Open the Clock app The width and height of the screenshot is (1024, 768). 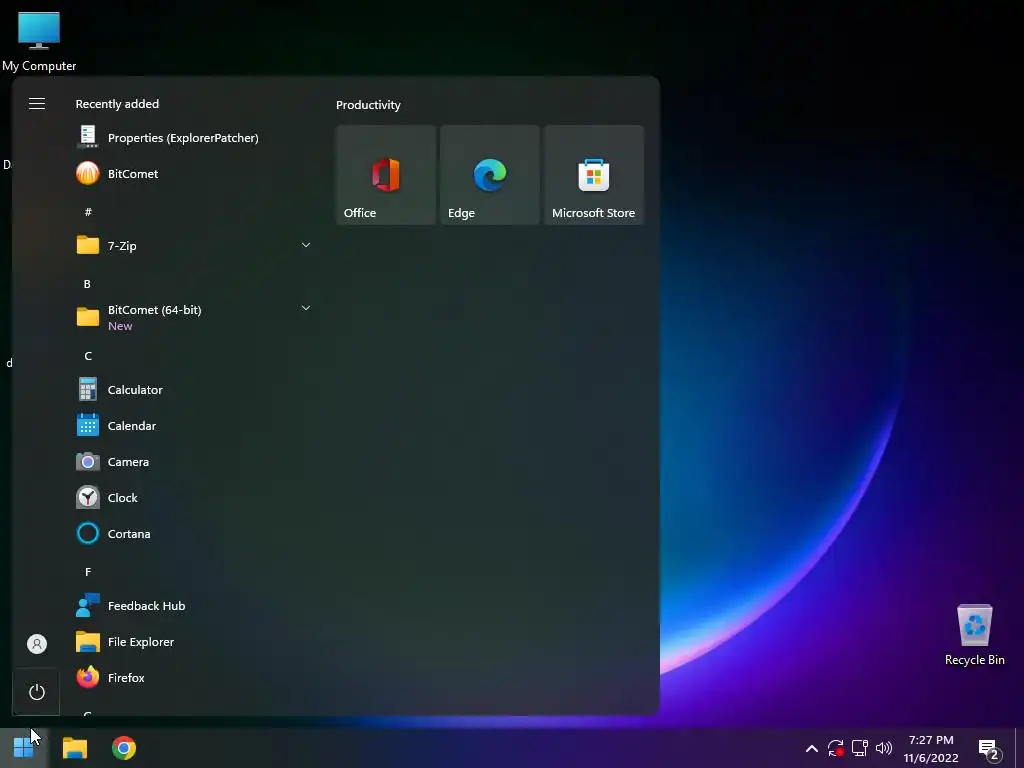point(193,498)
